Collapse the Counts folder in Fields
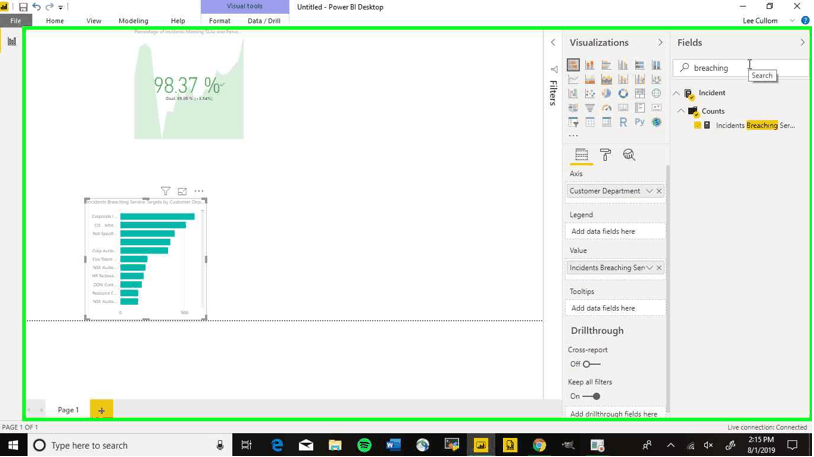 (x=681, y=111)
